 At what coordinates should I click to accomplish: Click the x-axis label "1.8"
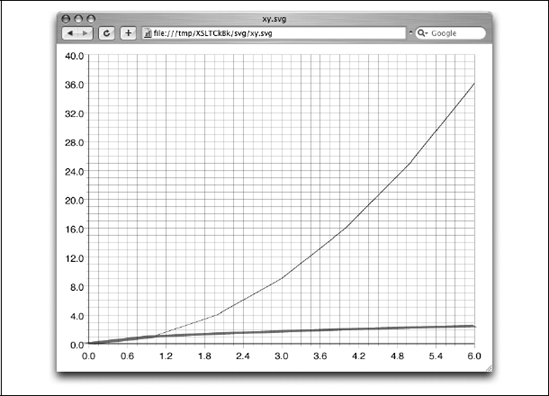(x=204, y=356)
